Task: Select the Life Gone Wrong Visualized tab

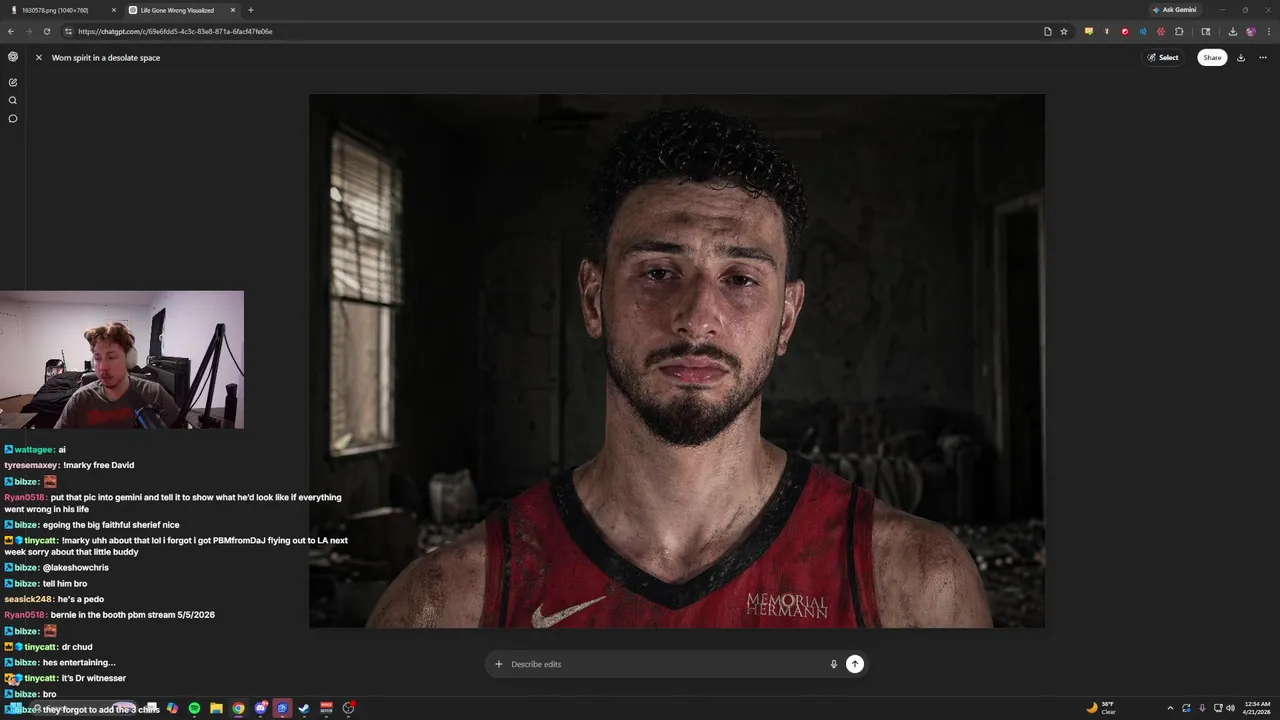Action: point(182,10)
